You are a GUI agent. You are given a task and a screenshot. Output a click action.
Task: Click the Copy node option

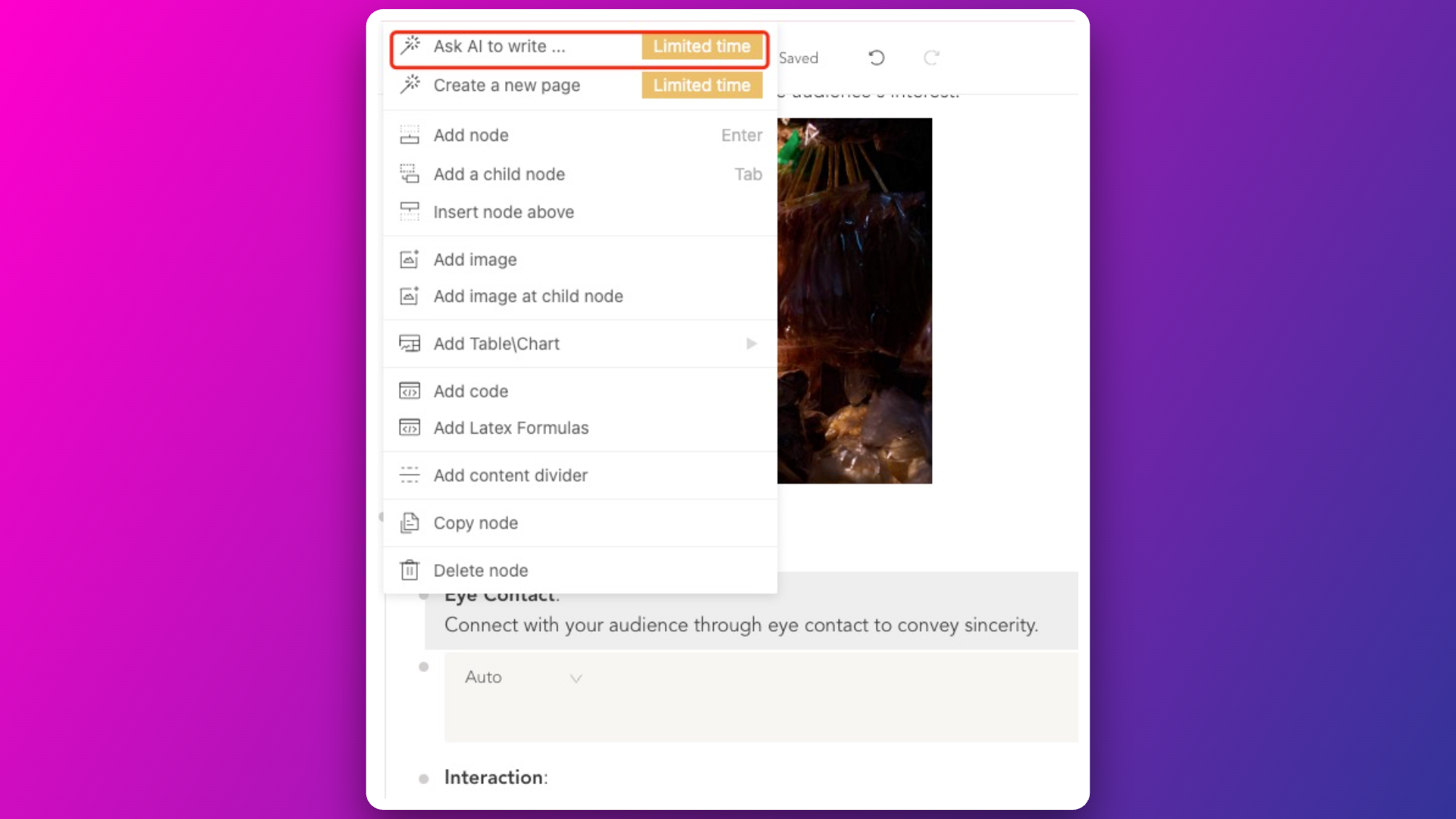[x=476, y=522]
